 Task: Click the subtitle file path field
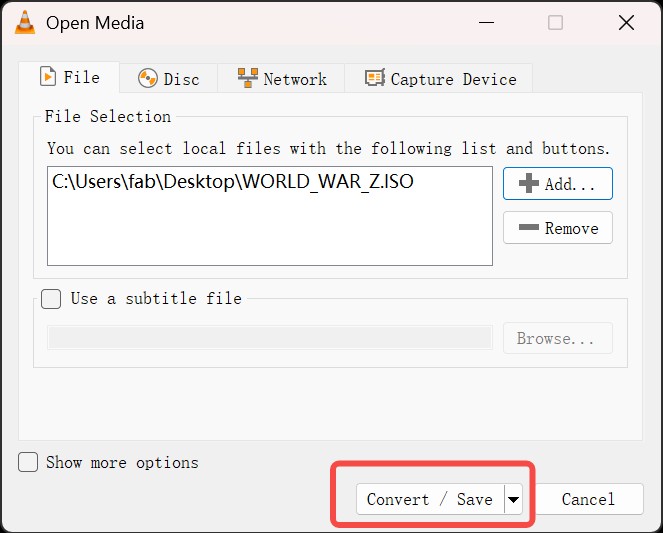coord(270,338)
